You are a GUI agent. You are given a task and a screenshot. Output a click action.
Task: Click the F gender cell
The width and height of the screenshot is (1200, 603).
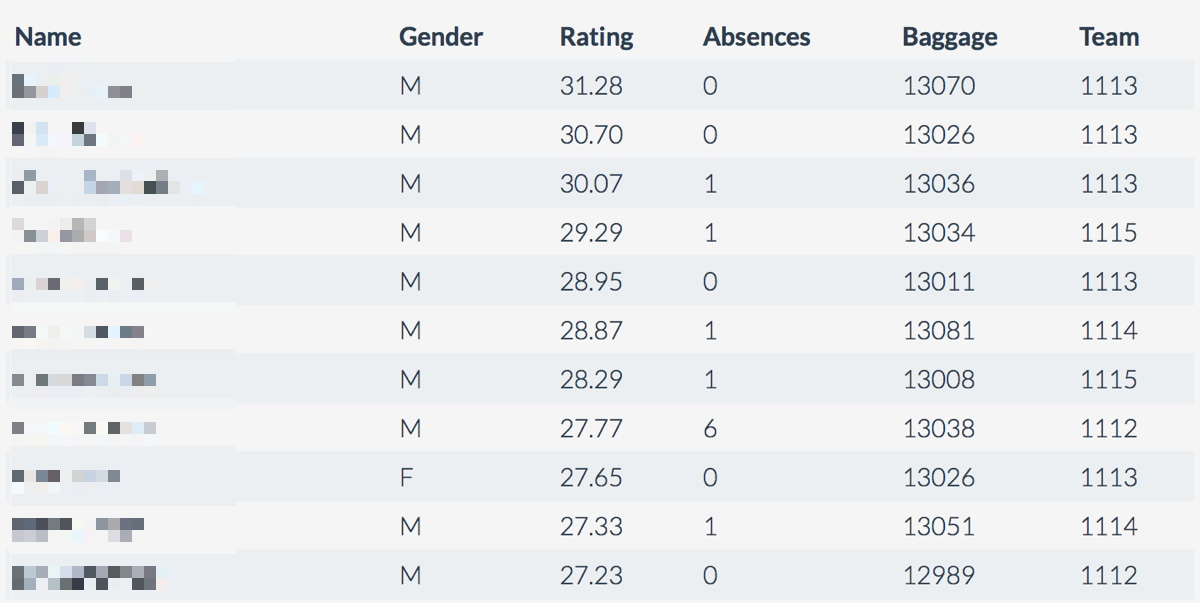[x=406, y=478]
